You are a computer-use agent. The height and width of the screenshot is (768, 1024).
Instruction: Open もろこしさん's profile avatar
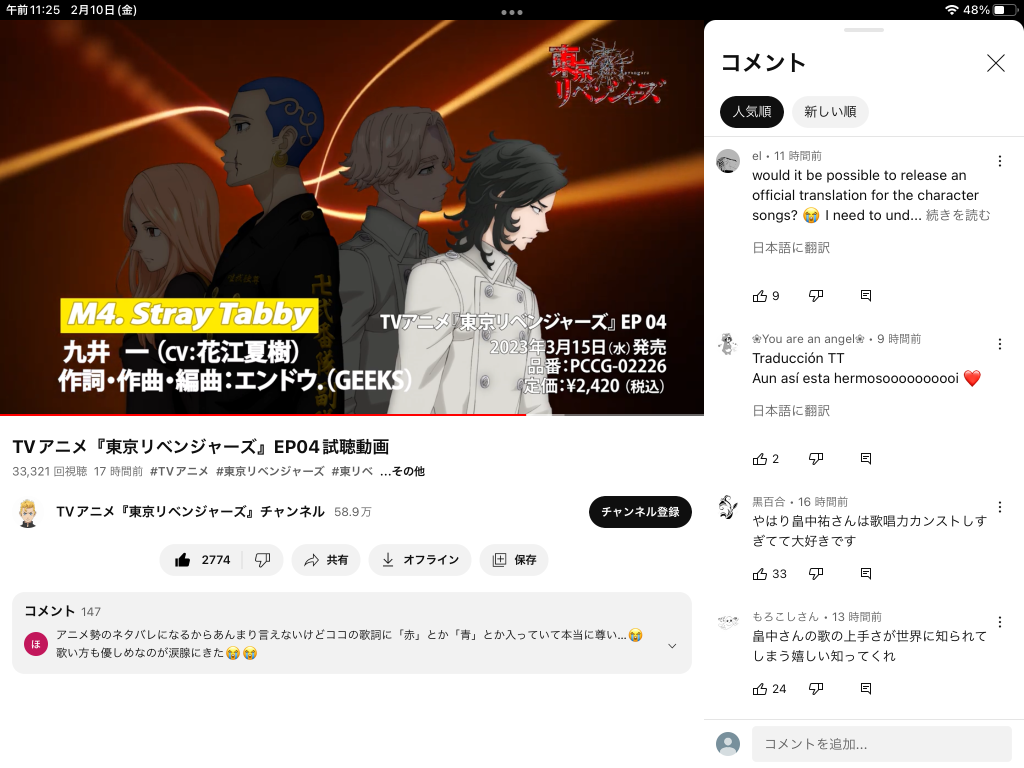728,622
